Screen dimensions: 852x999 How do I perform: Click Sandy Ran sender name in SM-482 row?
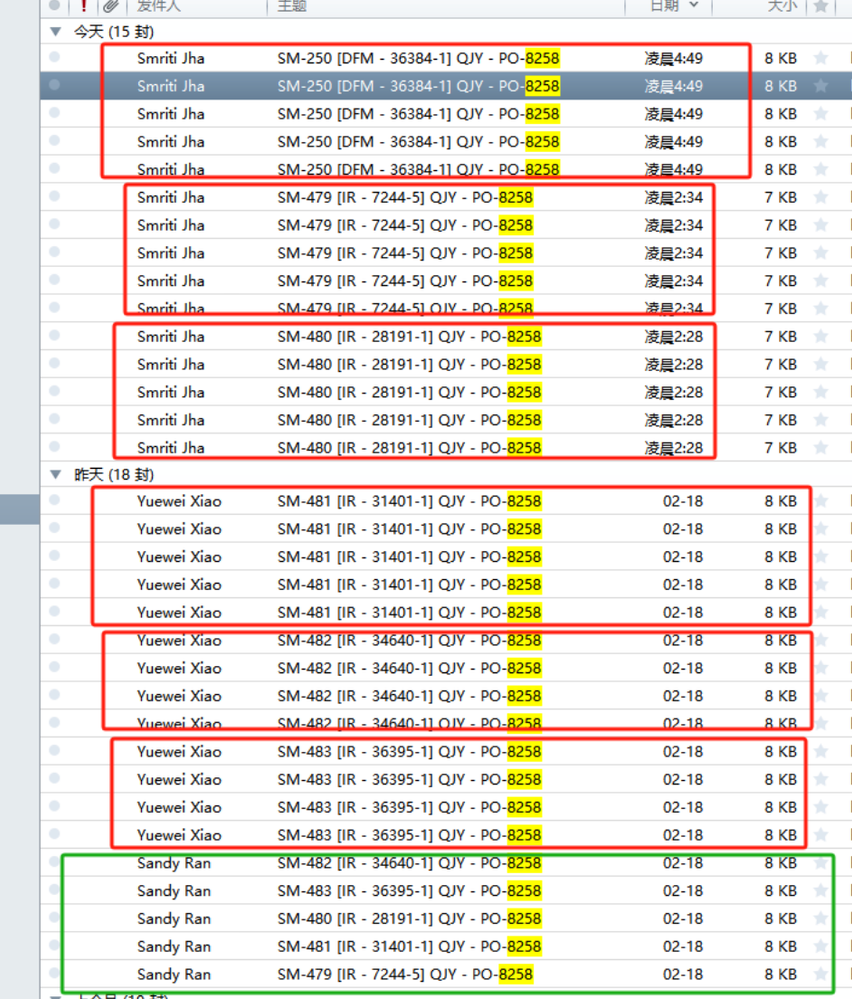pos(174,863)
